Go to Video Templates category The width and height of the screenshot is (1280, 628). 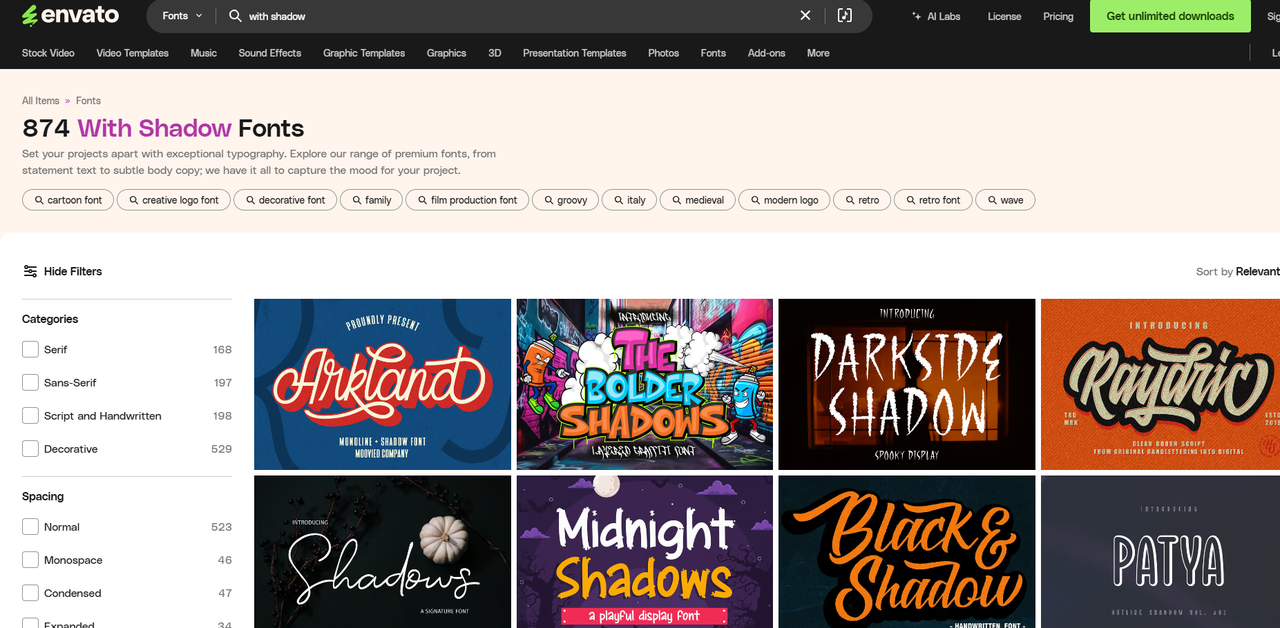click(x=132, y=53)
